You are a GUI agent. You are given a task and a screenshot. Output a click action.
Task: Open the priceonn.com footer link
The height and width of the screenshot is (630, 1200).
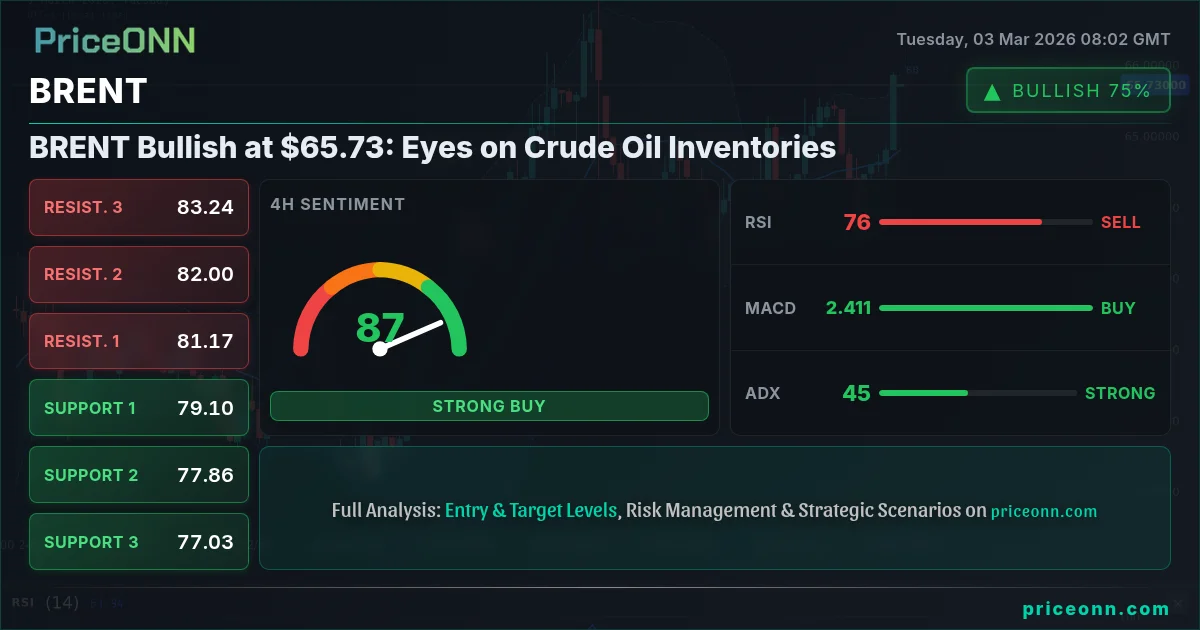tap(1096, 609)
